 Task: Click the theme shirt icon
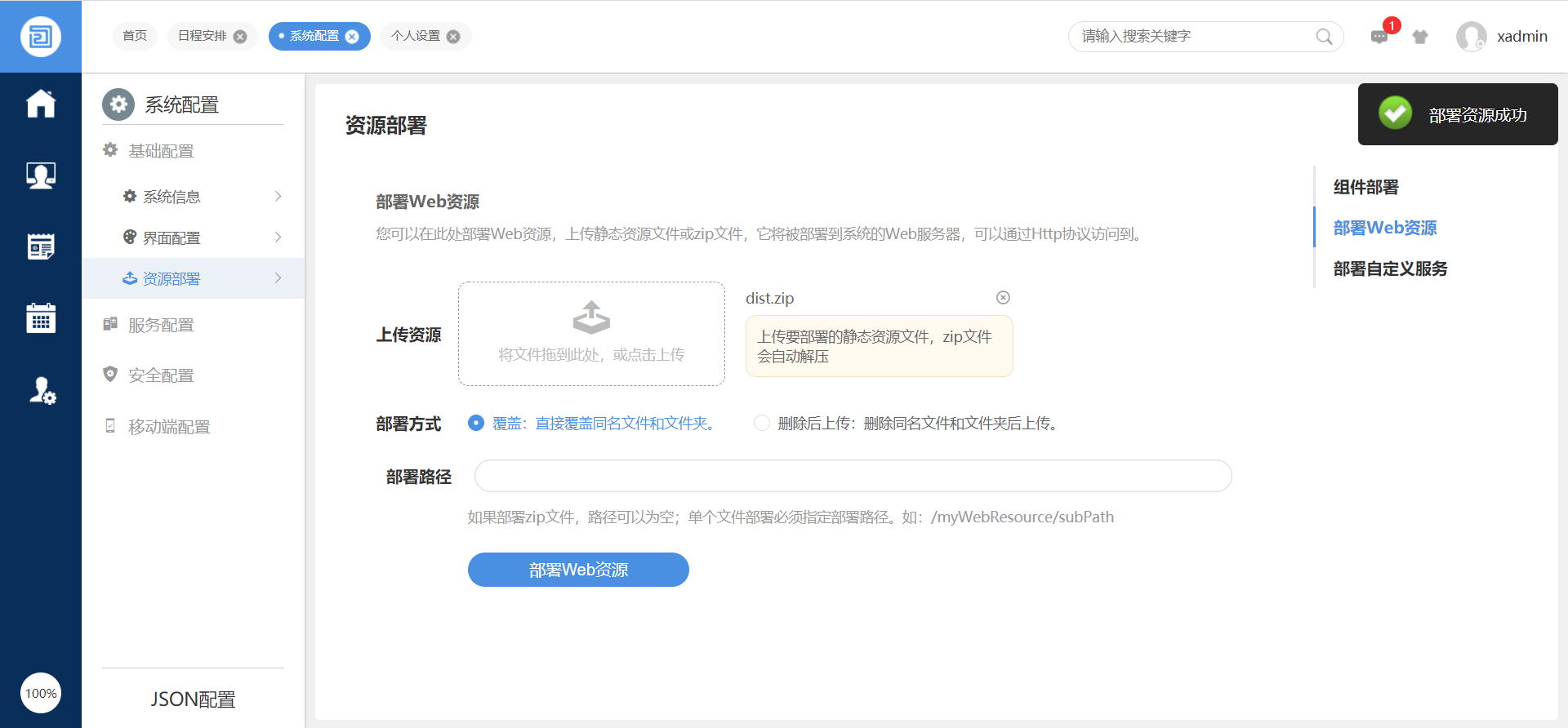[x=1420, y=37]
